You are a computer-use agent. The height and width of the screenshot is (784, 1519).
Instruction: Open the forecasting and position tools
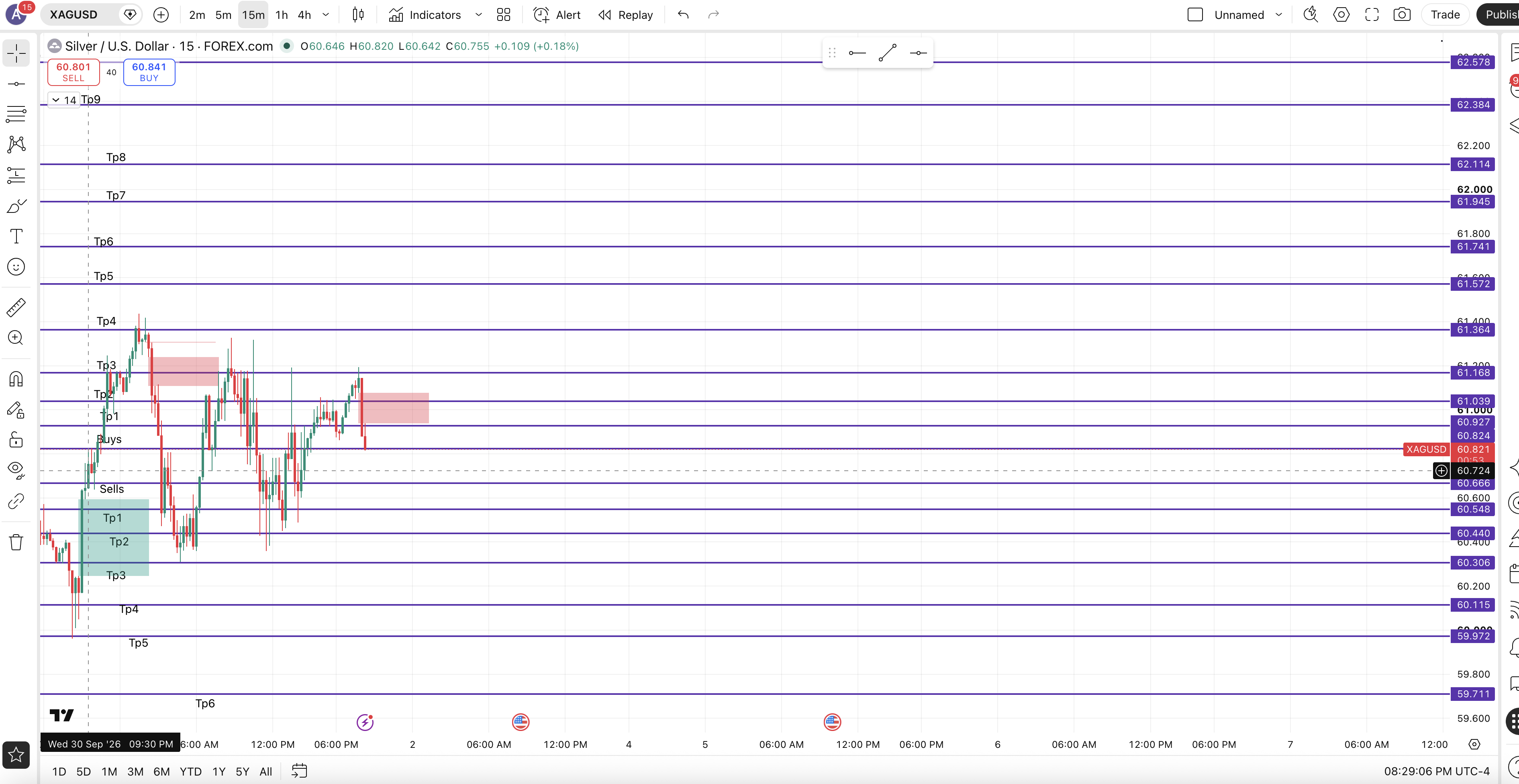[x=16, y=175]
